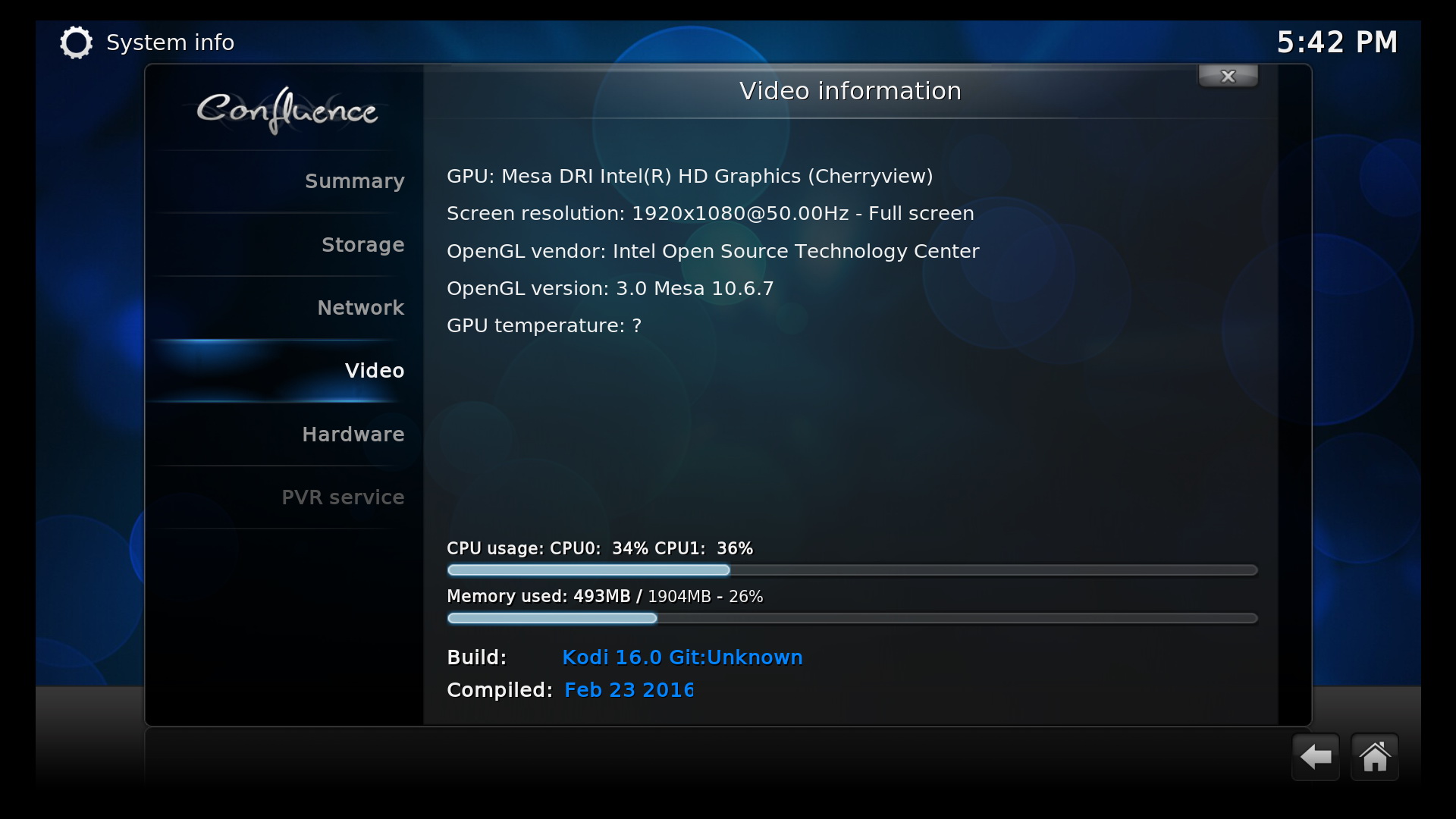Click the OpenGL vendor line

pos(713,251)
